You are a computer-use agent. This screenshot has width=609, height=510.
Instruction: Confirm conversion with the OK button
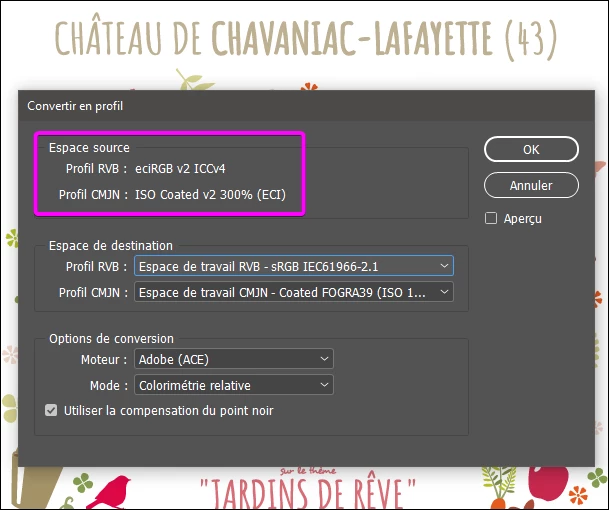coord(531,149)
